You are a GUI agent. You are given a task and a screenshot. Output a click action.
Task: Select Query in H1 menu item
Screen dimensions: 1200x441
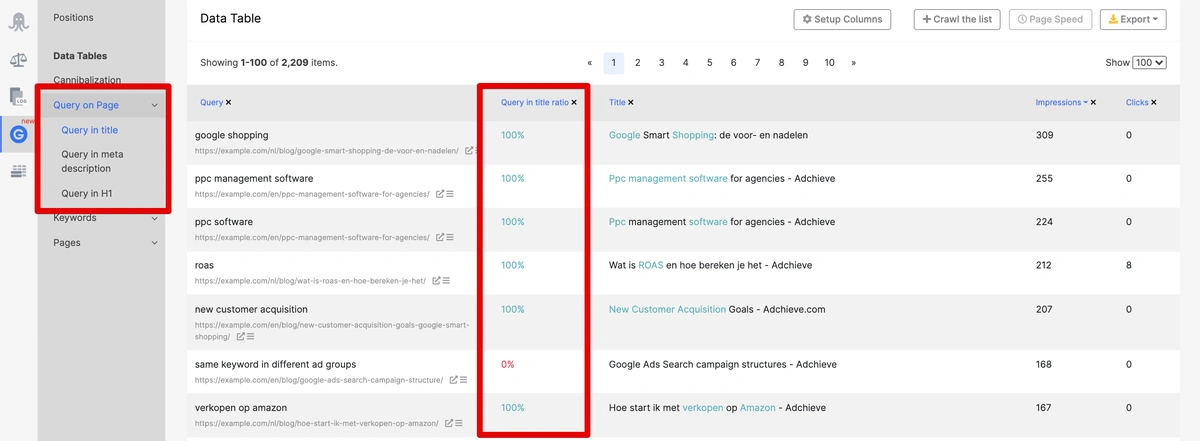pos(88,193)
